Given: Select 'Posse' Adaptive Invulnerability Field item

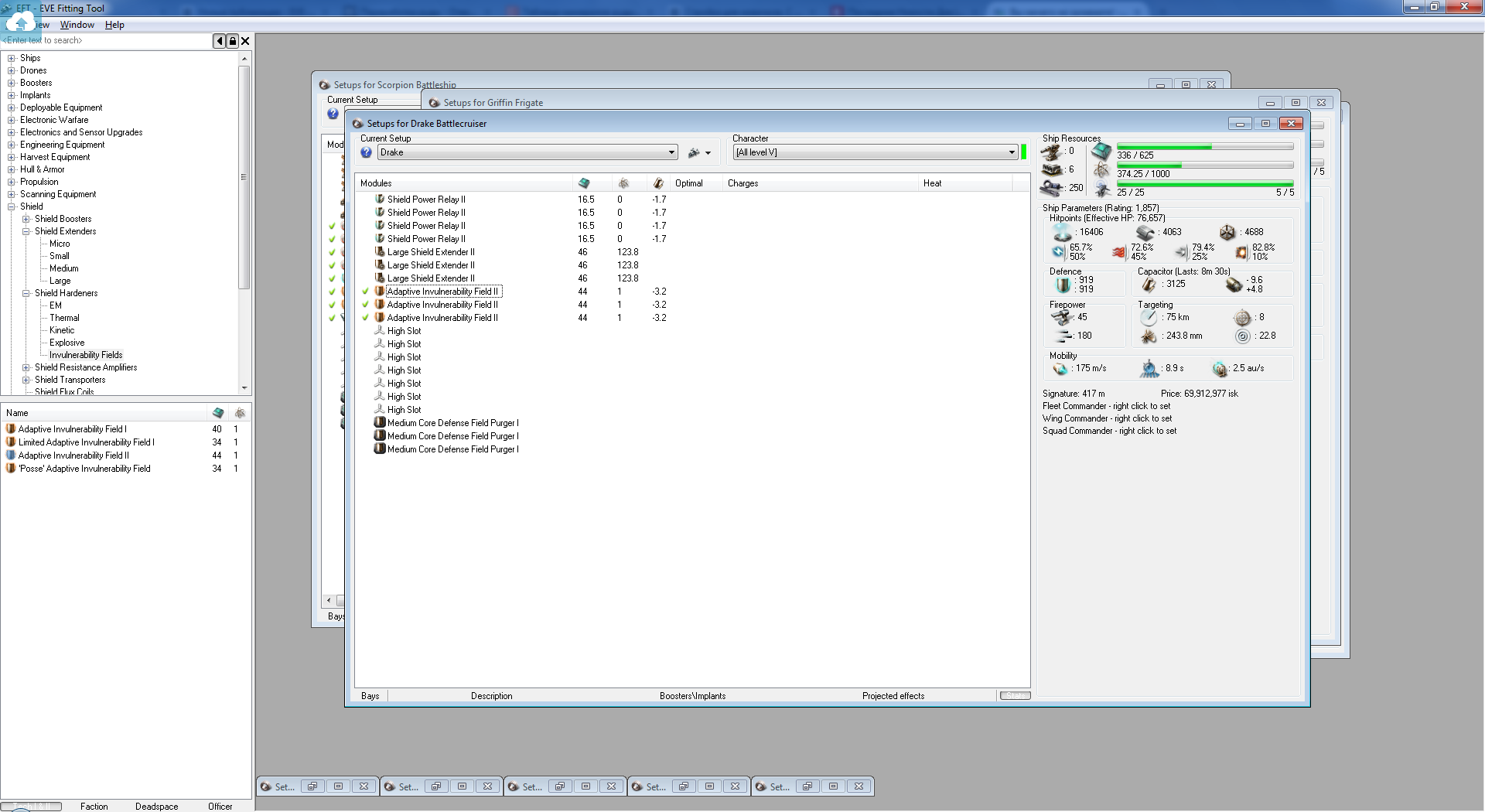Looking at the screenshot, I should pyautogui.click(x=84, y=469).
